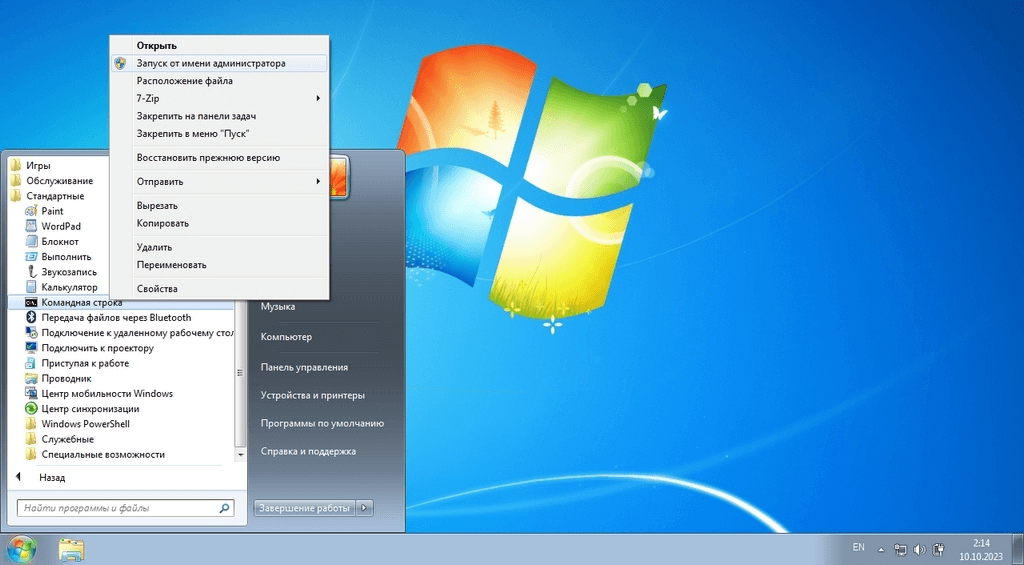Screen dimensions: 1024x565
Task: Open Панель управления link
Action: 304,367
